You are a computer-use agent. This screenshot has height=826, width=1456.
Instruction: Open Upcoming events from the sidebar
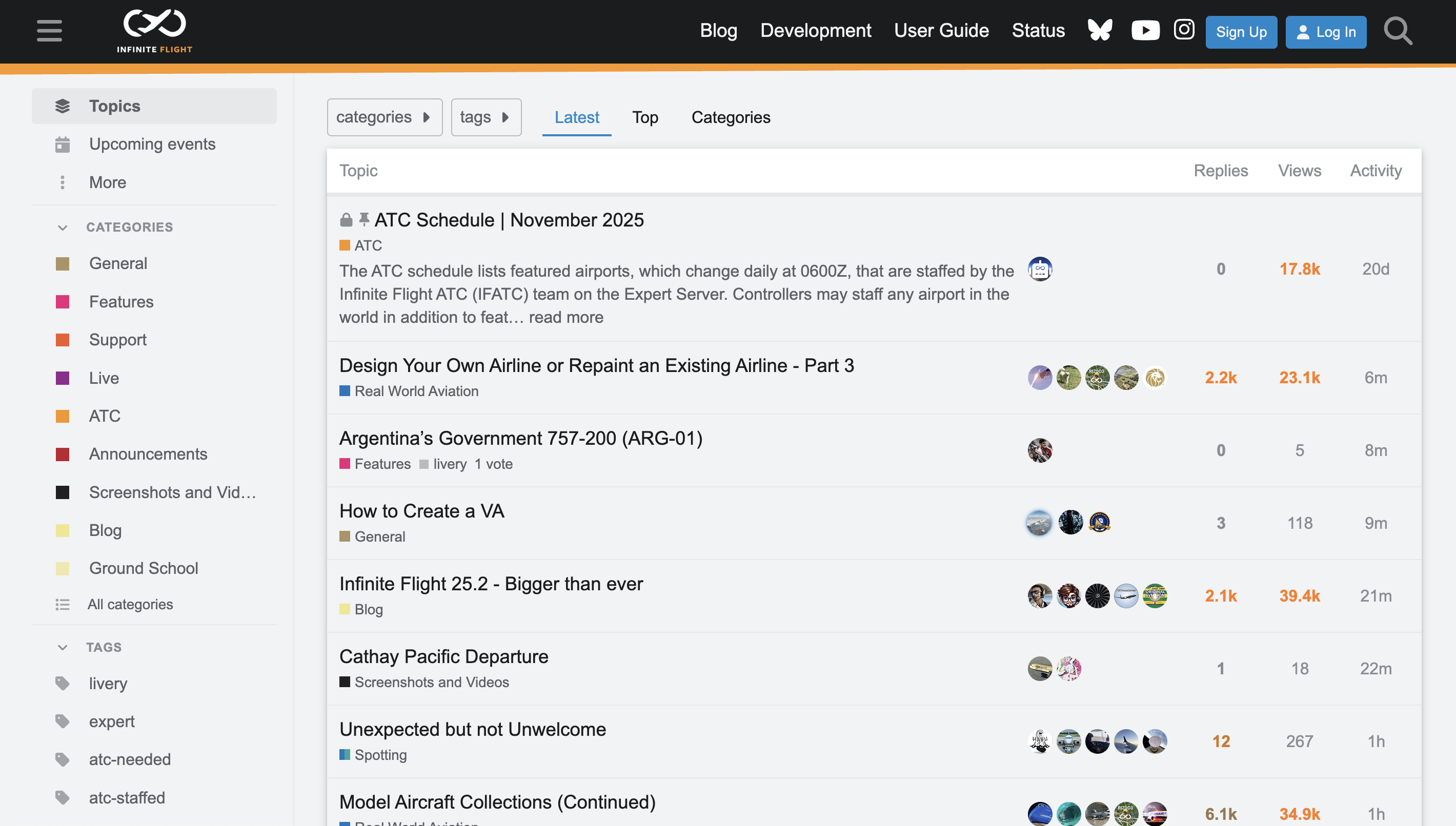(152, 144)
